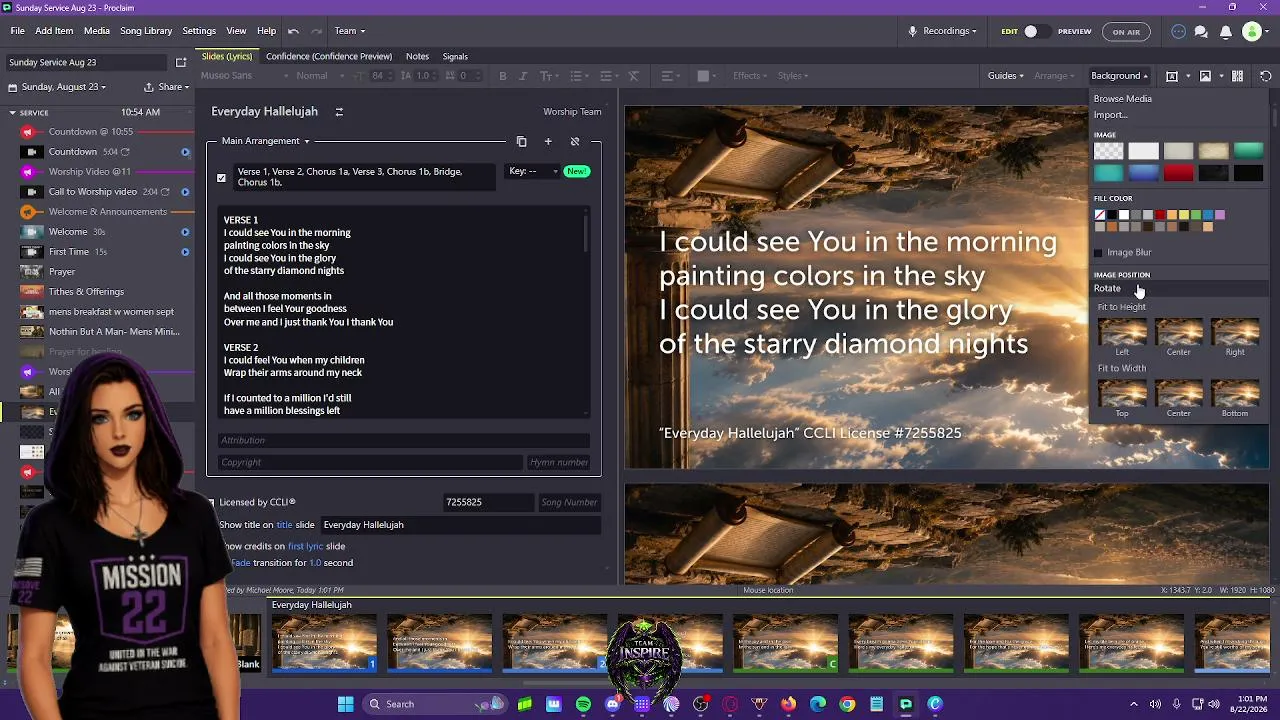
Task: Select the white fill color swatch
Action: (x=1124, y=215)
